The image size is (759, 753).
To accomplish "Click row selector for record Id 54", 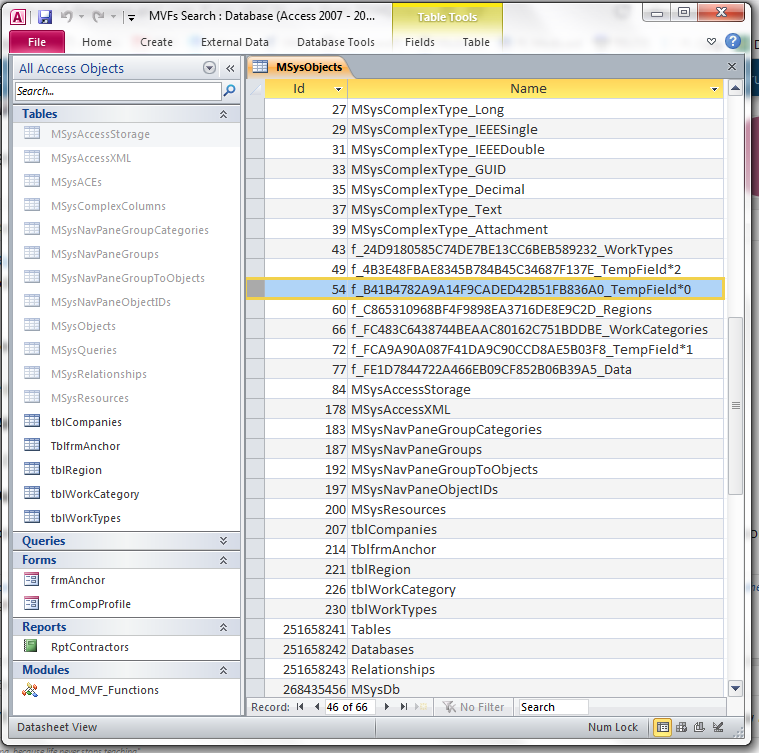I will pos(256,289).
